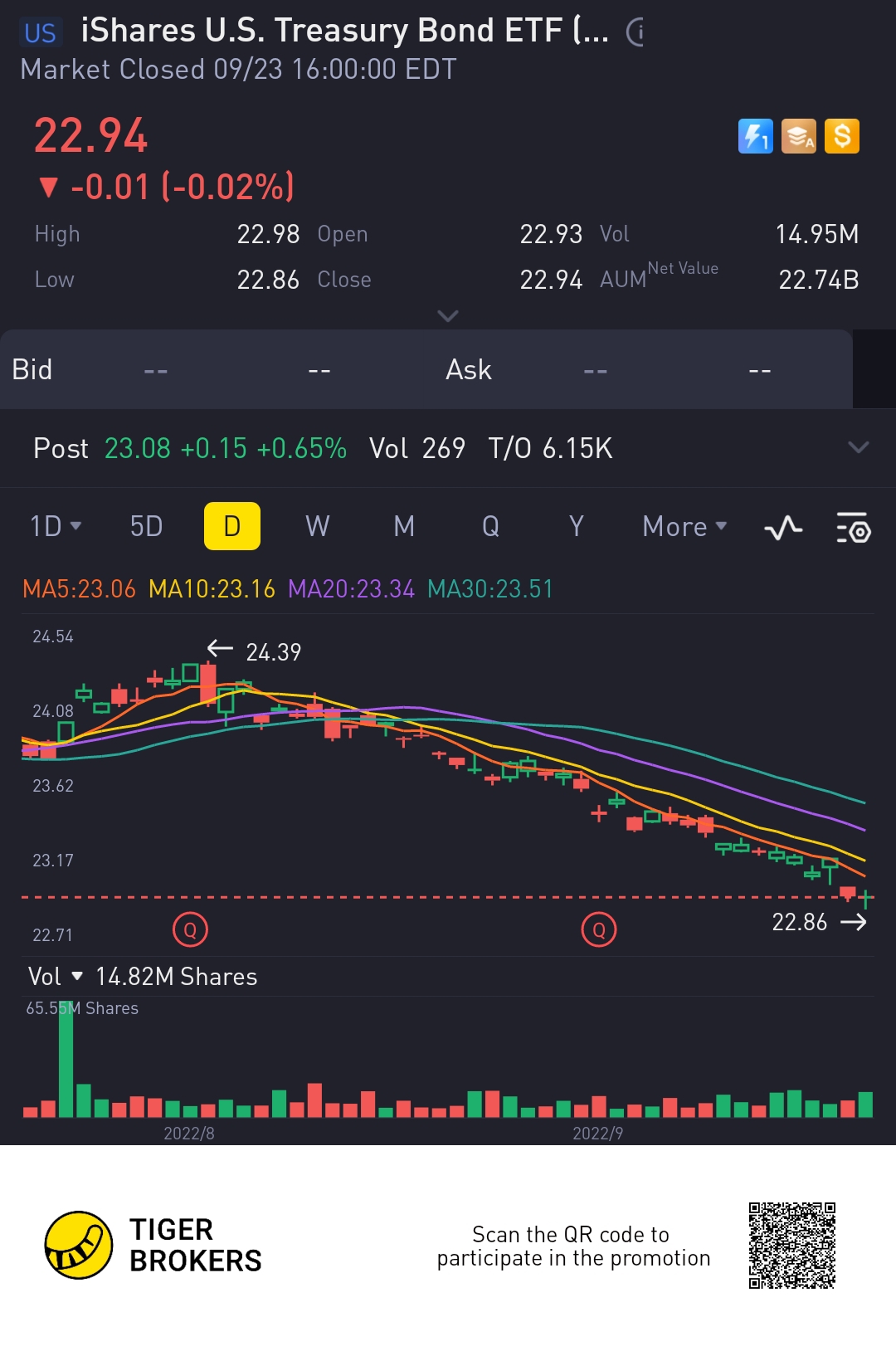Tap the MA5:23.06 indicator label
896x1346 pixels.
79,589
